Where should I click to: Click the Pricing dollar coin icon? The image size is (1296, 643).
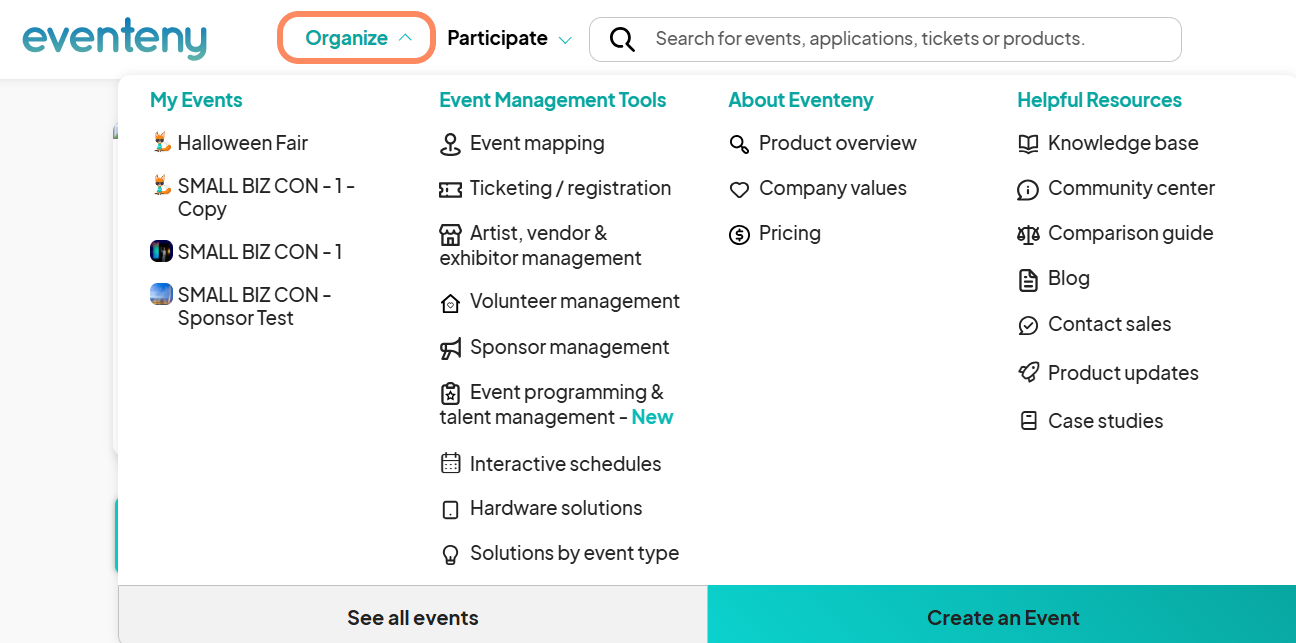(x=739, y=234)
